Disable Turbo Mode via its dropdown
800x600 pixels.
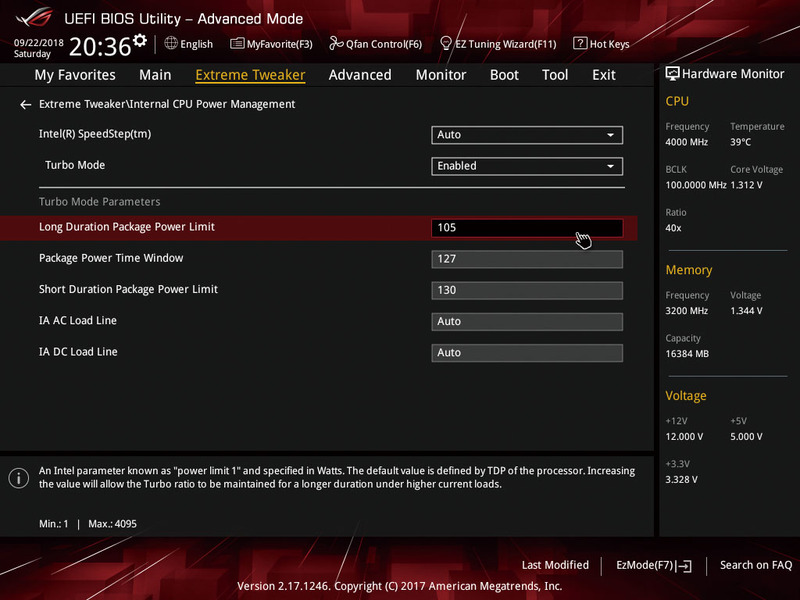click(x=526, y=165)
